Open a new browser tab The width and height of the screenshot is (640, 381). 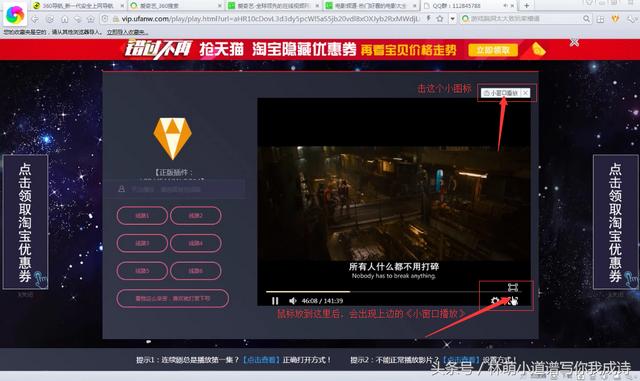(527, 5)
